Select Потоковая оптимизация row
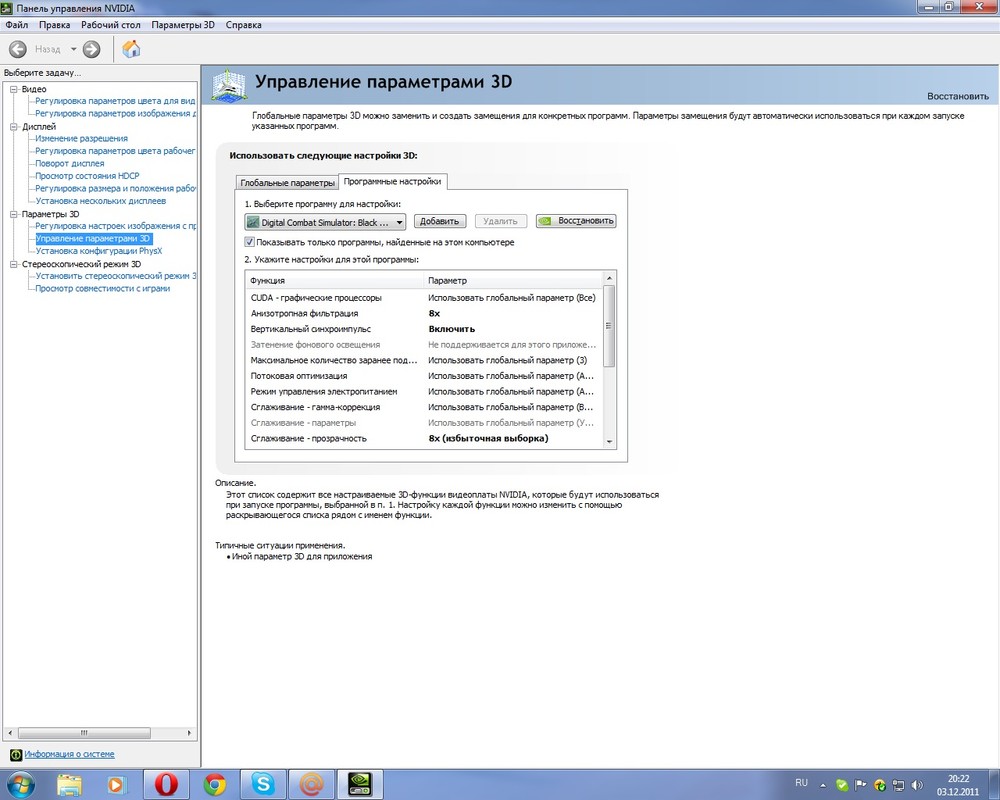Screen dimensions: 1000x800 423,376
